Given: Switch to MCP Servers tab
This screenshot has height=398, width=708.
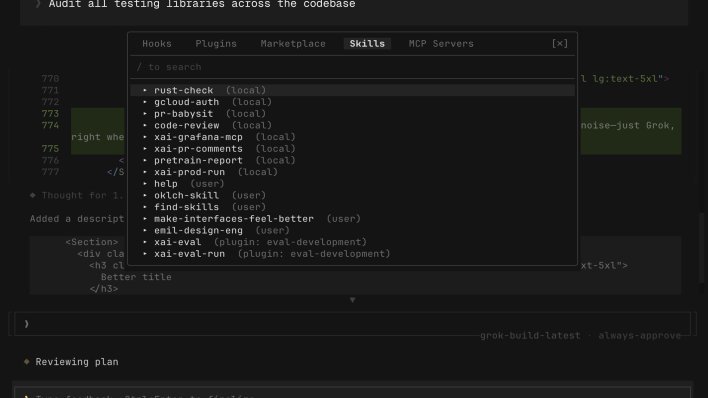Looking at the screenshot, I should click(441, 44).
